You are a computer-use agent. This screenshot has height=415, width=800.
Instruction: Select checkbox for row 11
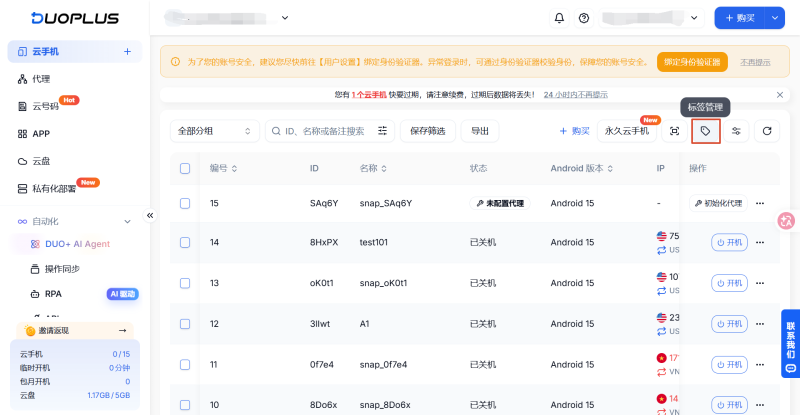click(185, 365)
